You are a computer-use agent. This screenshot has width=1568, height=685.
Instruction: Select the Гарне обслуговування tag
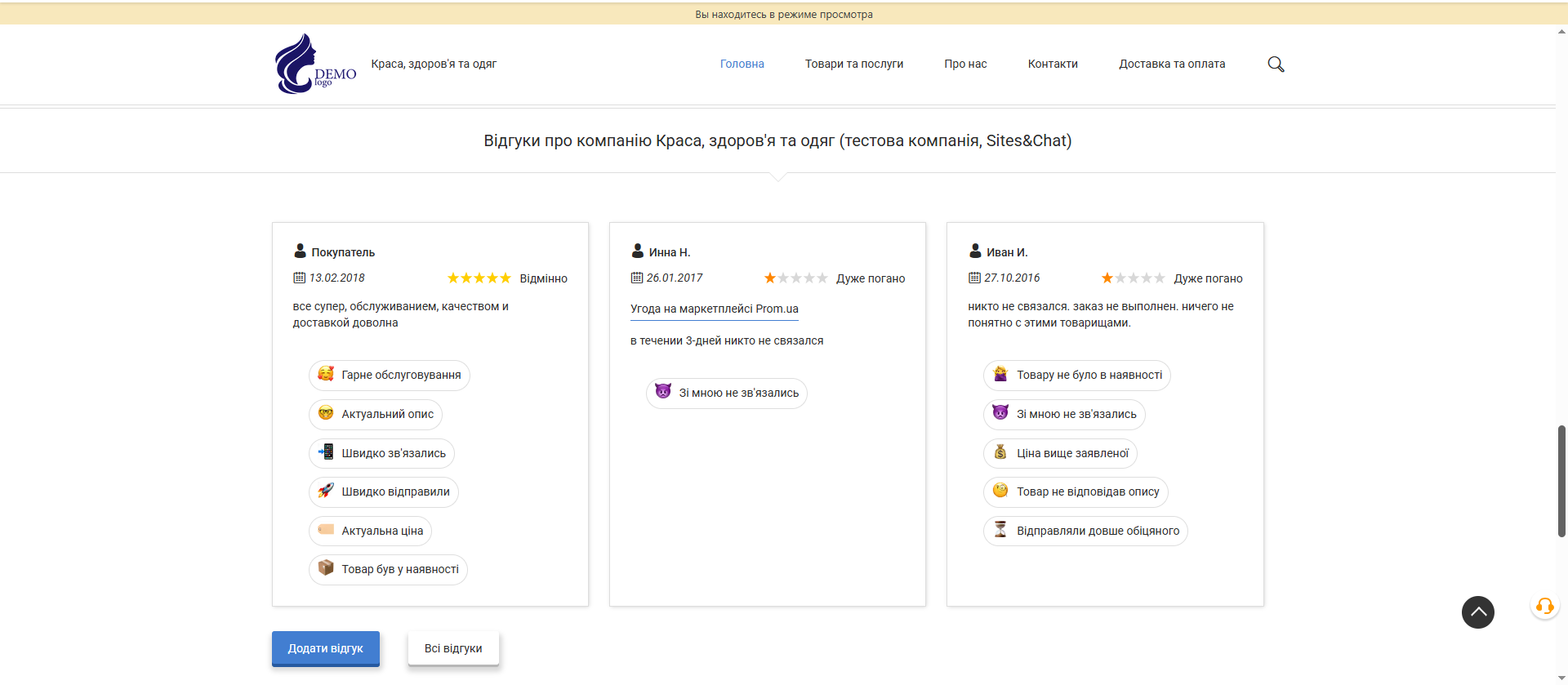390,375
